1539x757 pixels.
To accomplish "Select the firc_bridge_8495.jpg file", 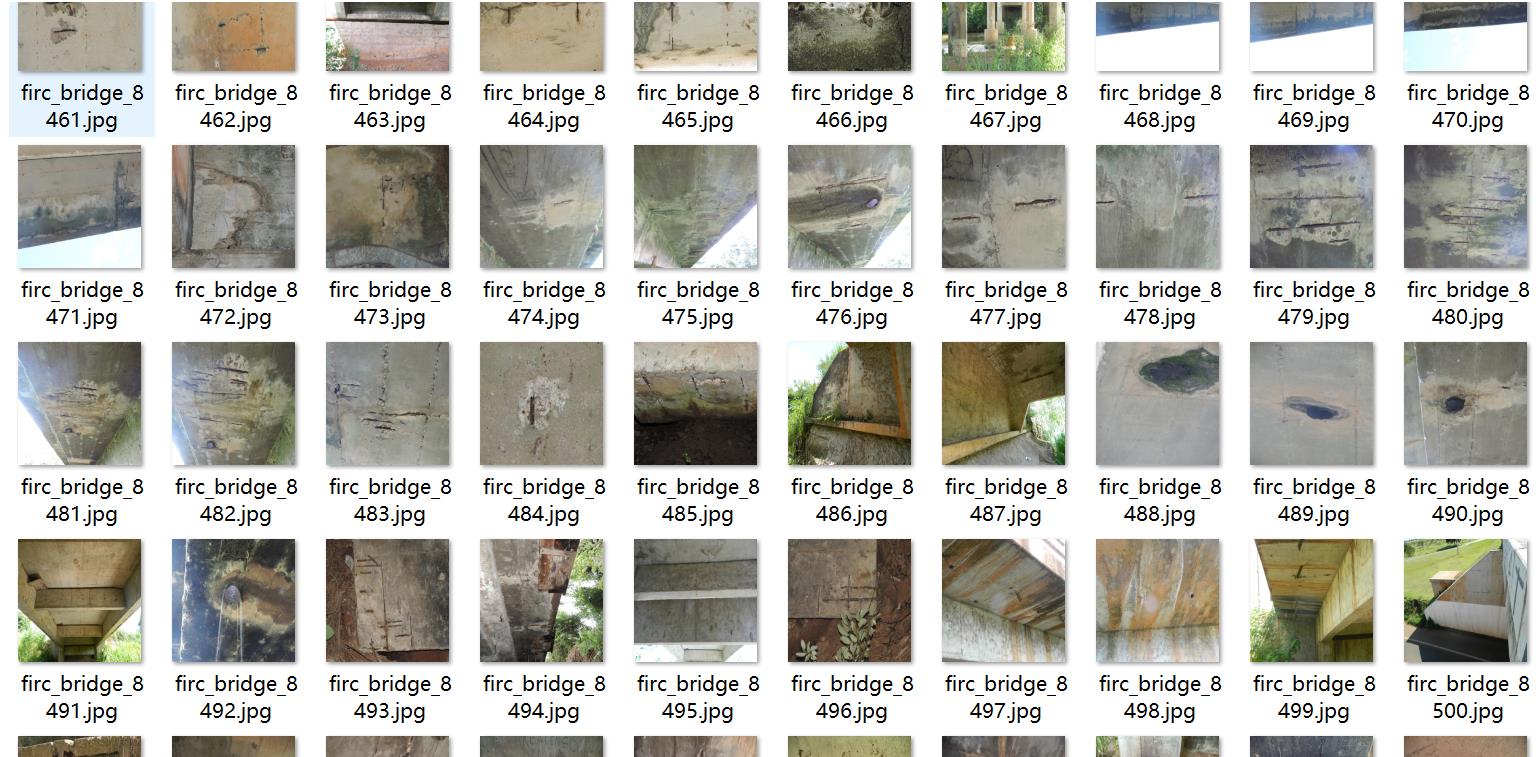I will point(696,601).
